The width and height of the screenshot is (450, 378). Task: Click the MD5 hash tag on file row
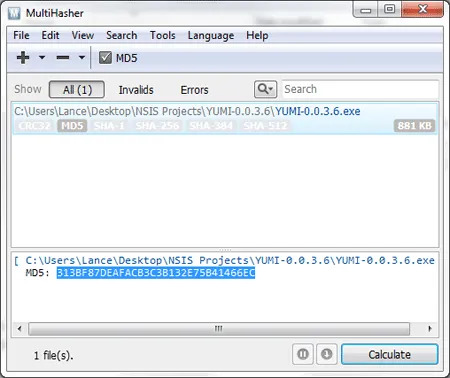coord(72,126)
